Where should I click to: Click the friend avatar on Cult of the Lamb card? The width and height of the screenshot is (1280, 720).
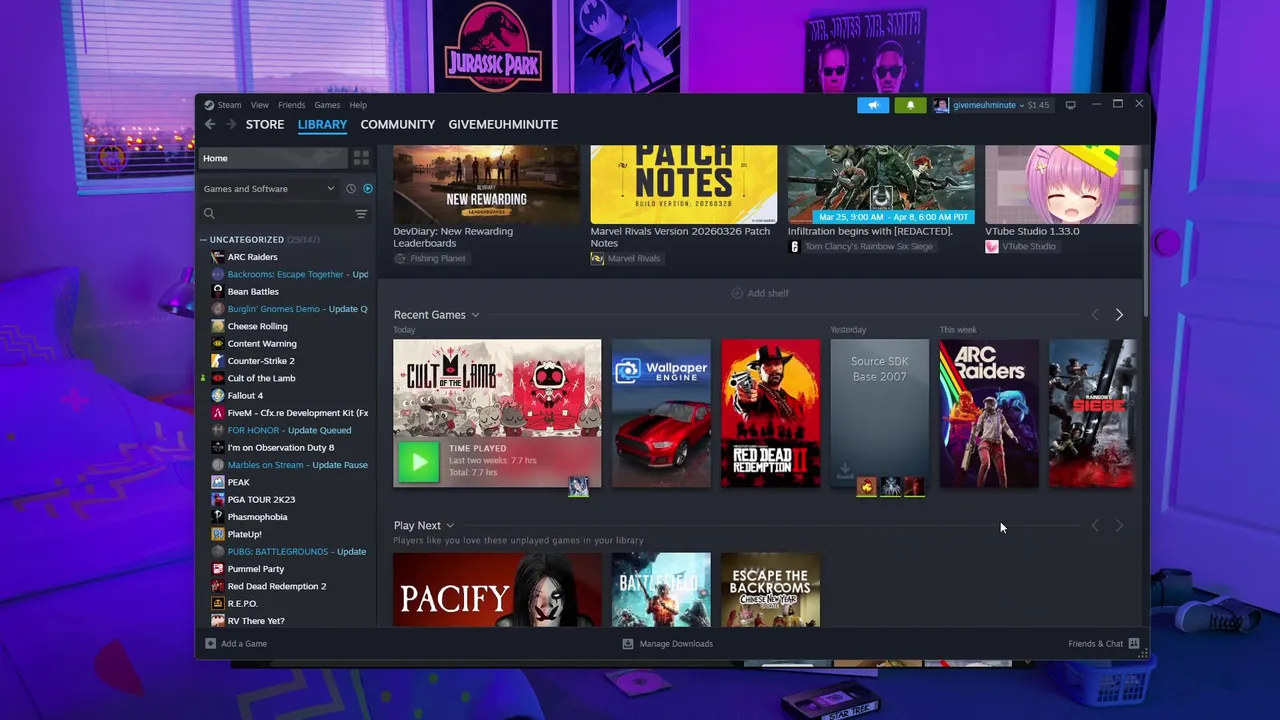coord(578,486)
